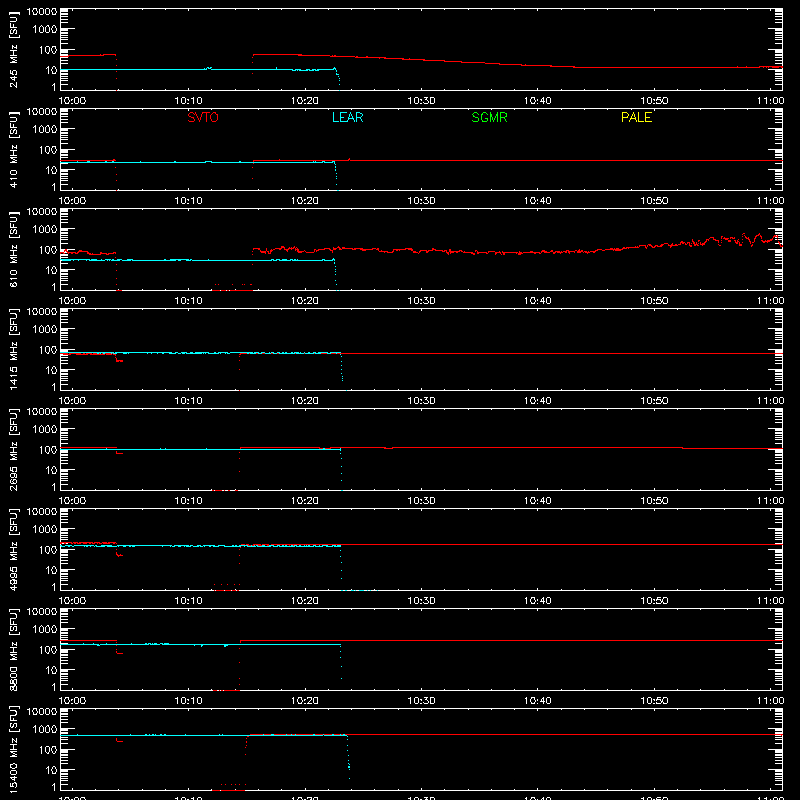
Task: Click 10:00 tick under the 2695 MHz panel
Action: pos(72,501)
